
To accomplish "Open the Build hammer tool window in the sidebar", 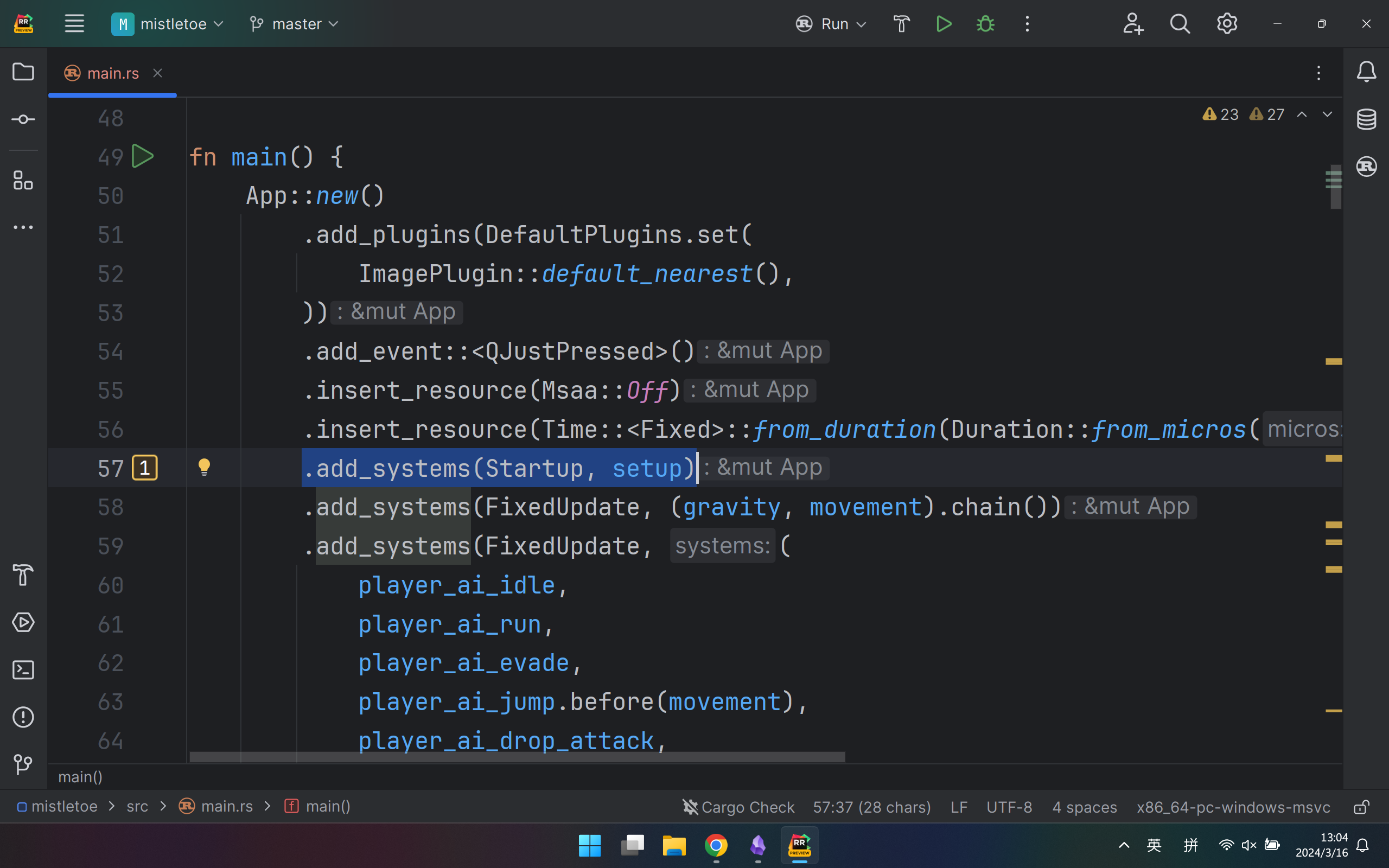I will point(23,575).
